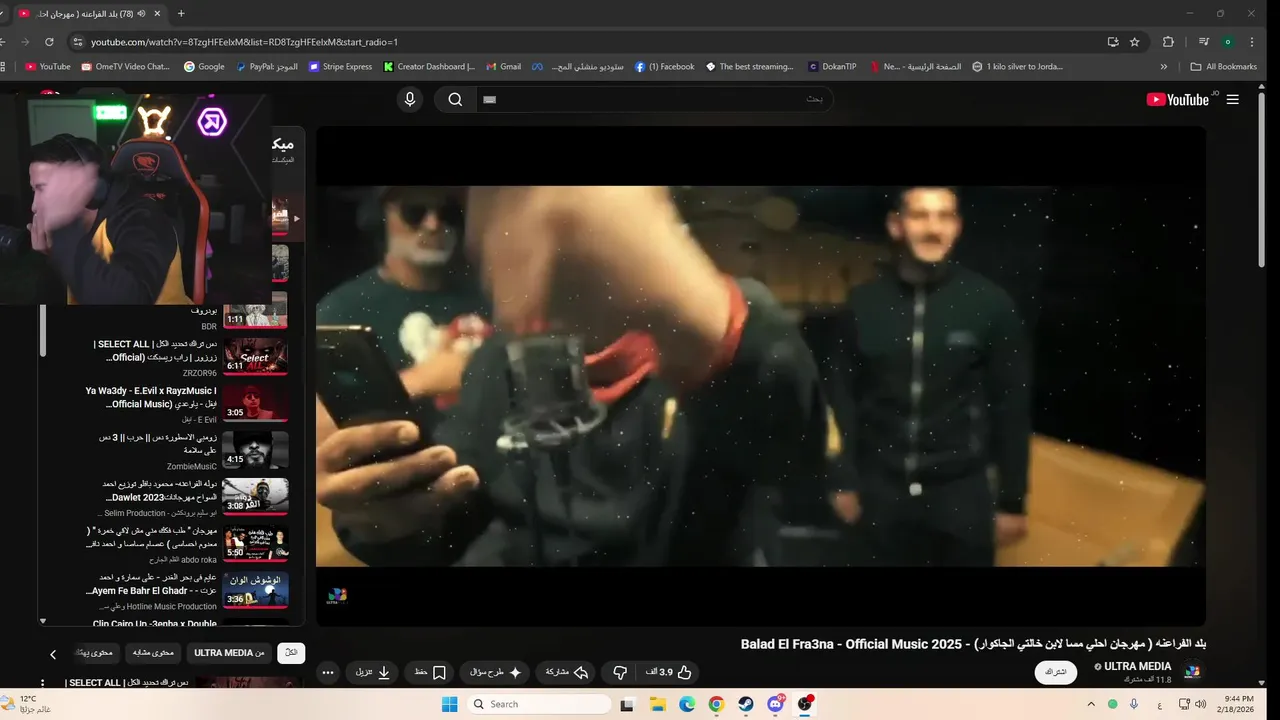
Task: Click chips left arrow chevron
Action: coord(53,654)
